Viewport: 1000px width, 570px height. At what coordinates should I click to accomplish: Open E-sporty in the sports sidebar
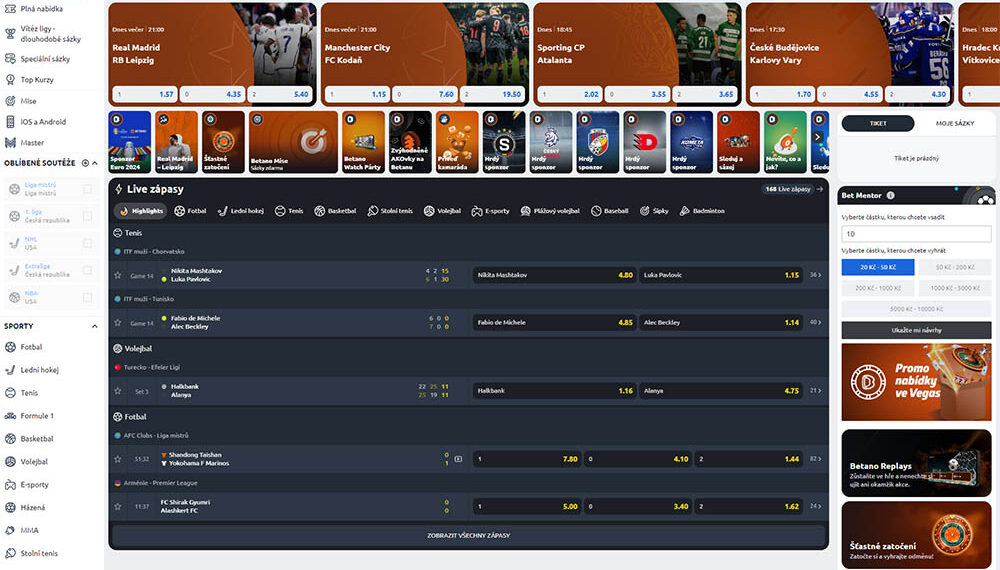click(34, 485)
